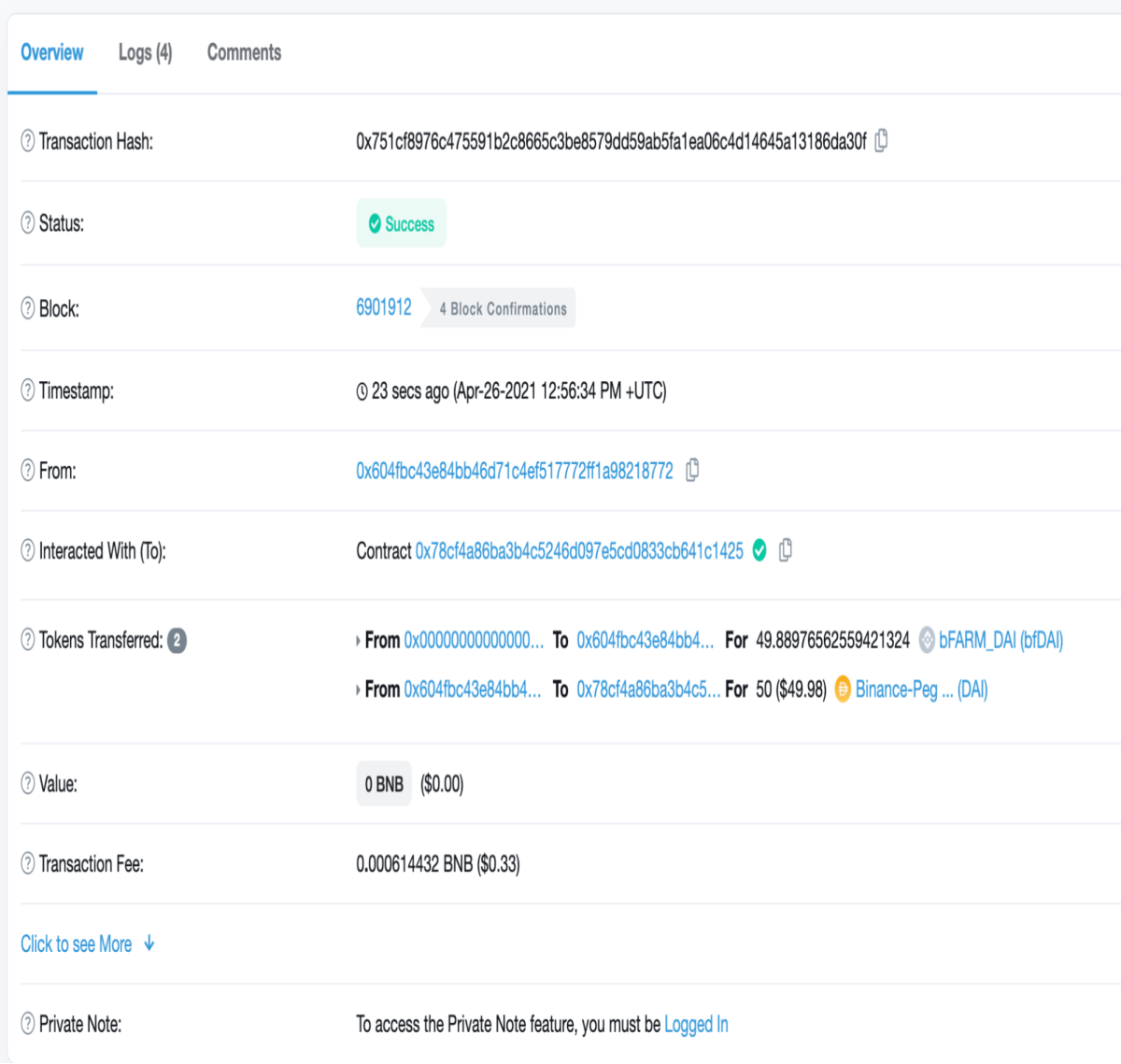Viewport: 1121px width, 1064px height.
Task: Click the help icon beside Interacted With (To)
Action: tap(28, 551)
